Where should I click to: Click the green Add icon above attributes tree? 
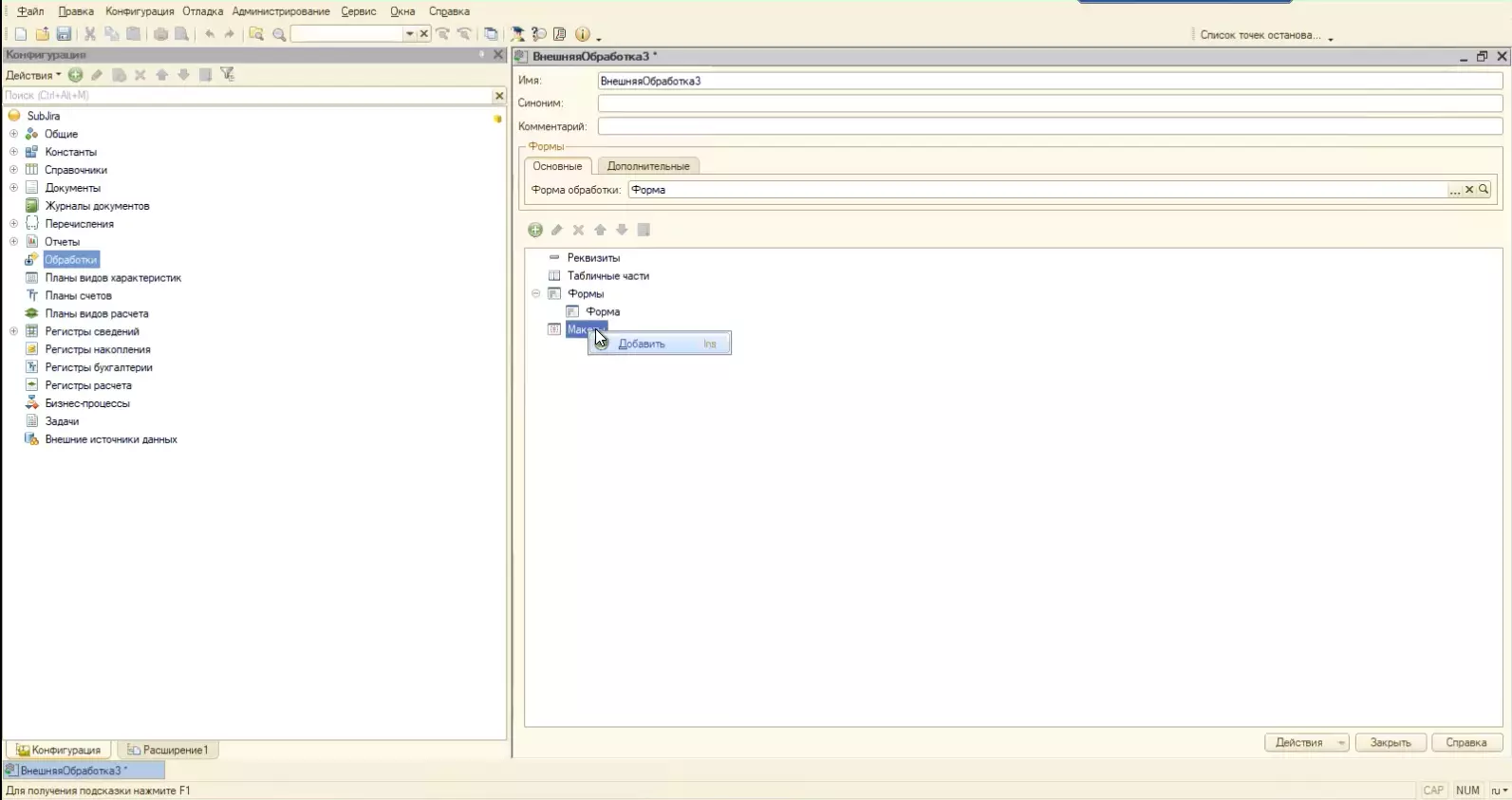point(535,230)
